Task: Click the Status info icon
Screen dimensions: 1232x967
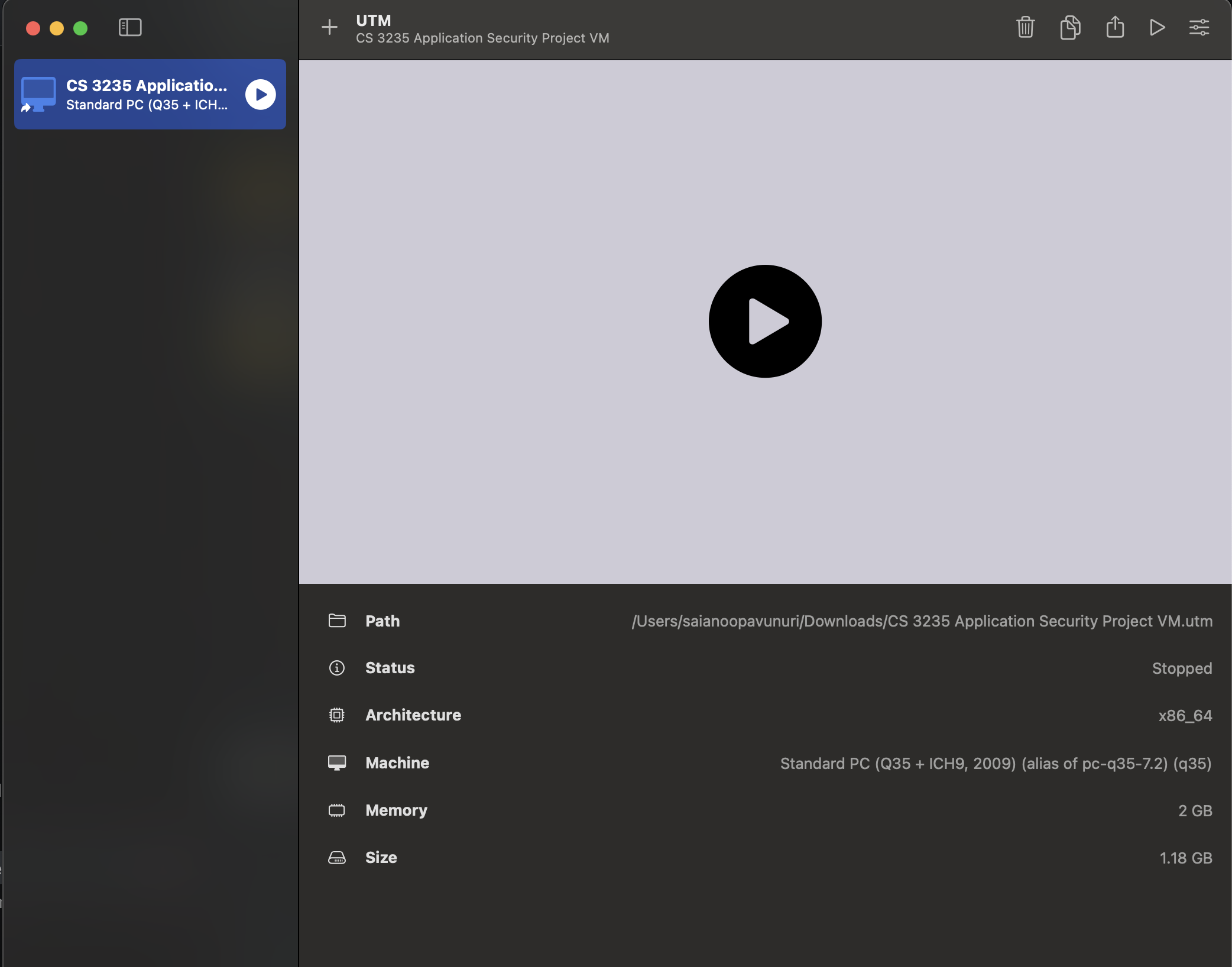Action: (337, 668)
